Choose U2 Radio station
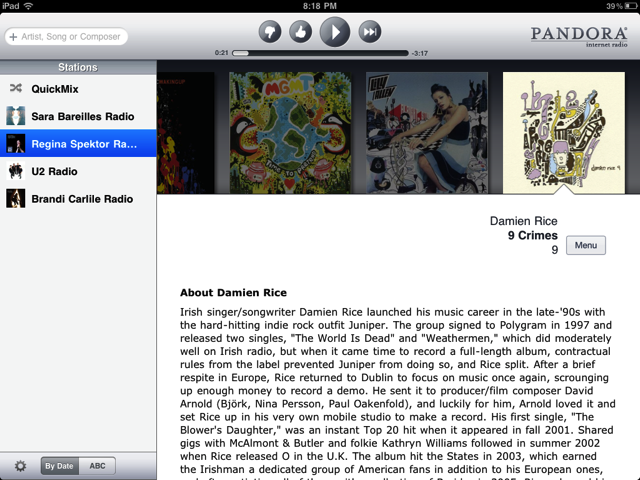Image resolution: width=640 pixels, height=480 pixels. (78, 171)
